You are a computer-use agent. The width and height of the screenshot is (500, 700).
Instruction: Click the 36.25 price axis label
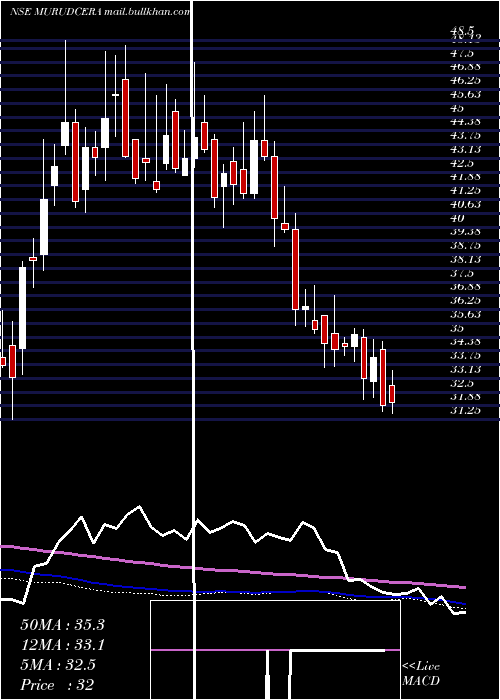[x=465, y=301]
